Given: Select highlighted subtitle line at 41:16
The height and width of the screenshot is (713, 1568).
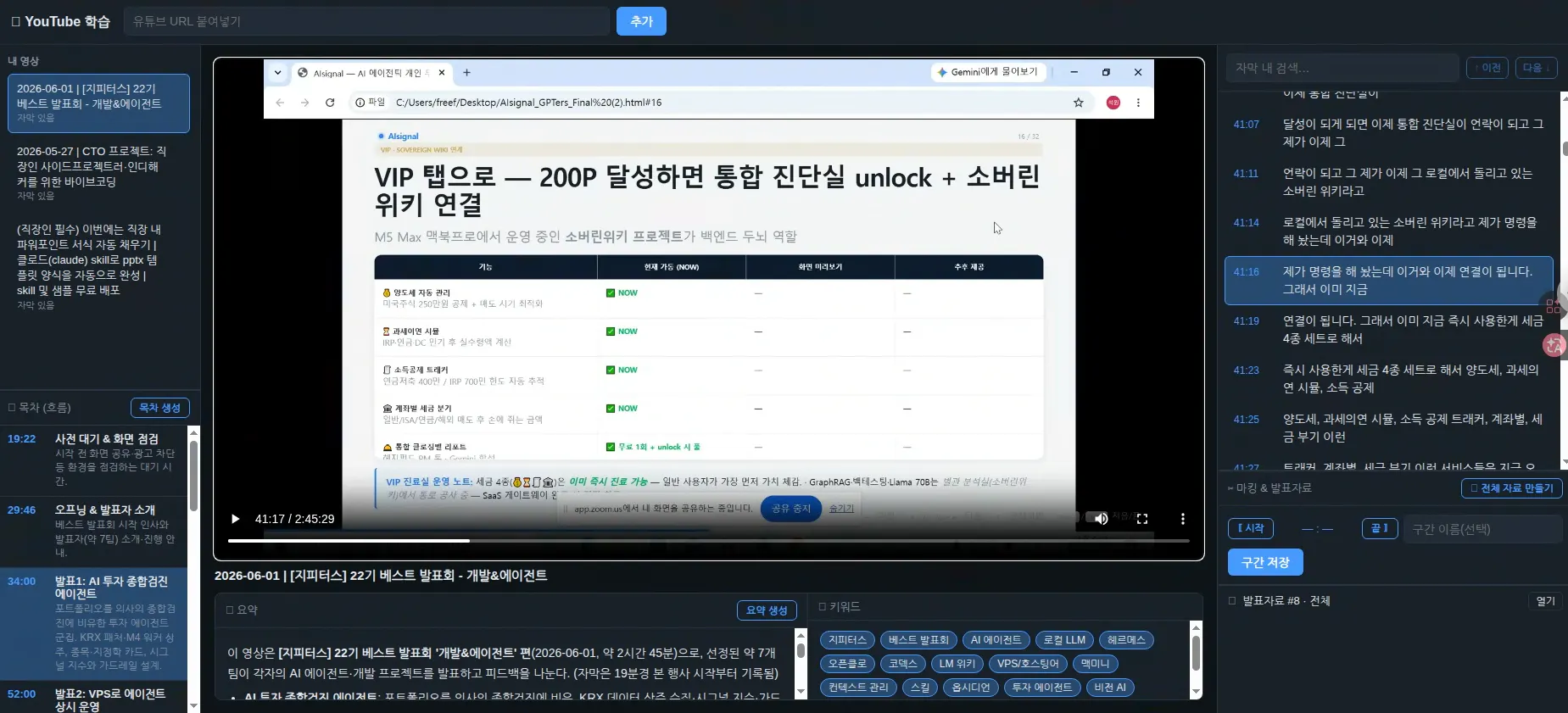Looking at the screenshot, I should [x=1389, y=281].
